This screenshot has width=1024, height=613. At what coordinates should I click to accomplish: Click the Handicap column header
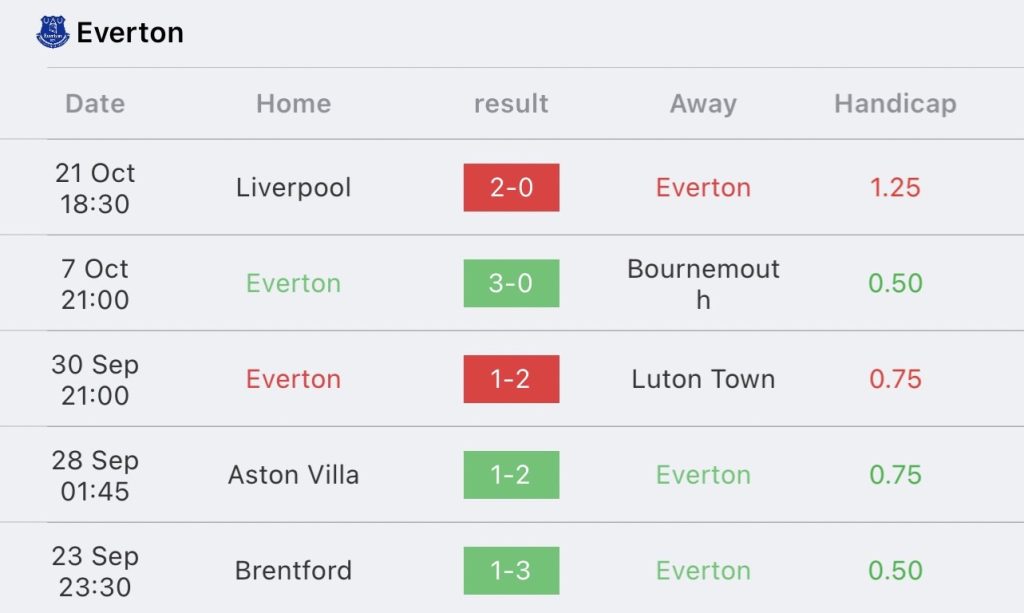tap(895, 103)
